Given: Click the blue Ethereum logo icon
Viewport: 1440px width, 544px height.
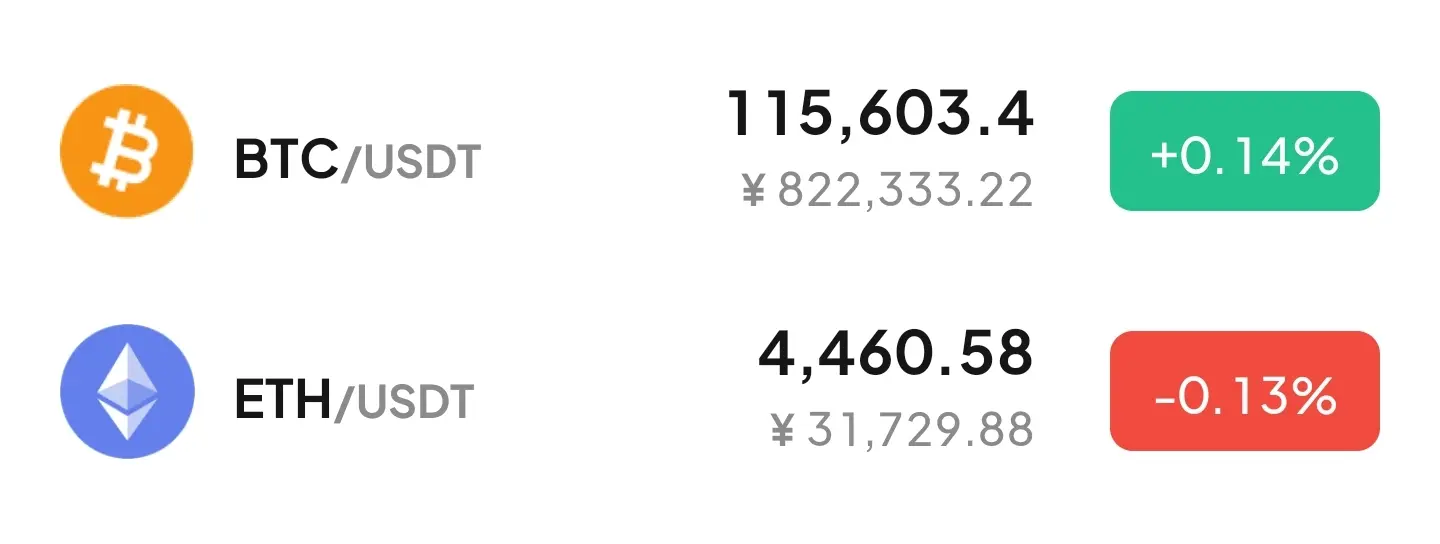Looking at the screenshot, I should point(126,391).
